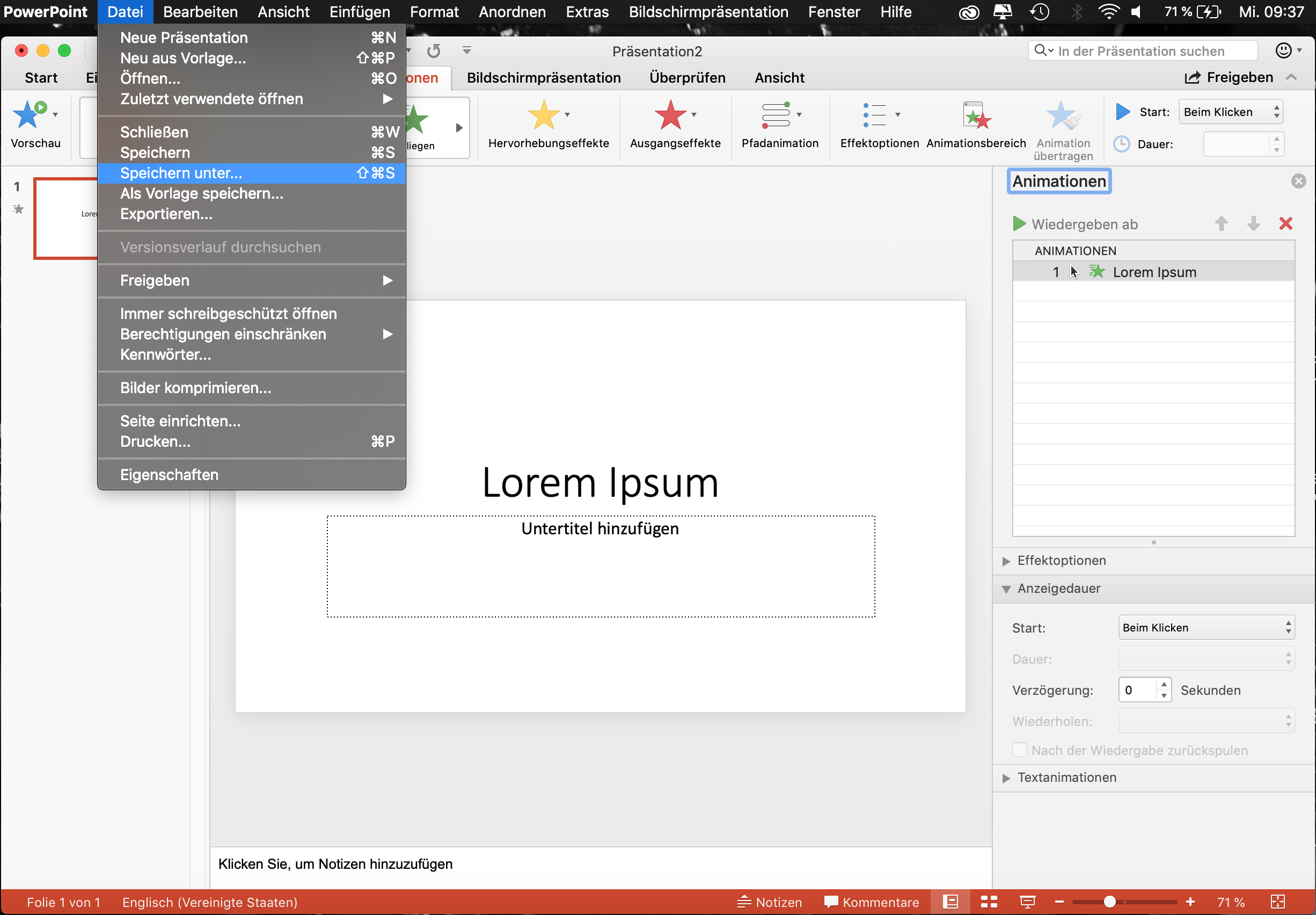Click the Effektoptionen ribbon icon
Screen dimensions: 1316x915
click(x=874, y=115)
